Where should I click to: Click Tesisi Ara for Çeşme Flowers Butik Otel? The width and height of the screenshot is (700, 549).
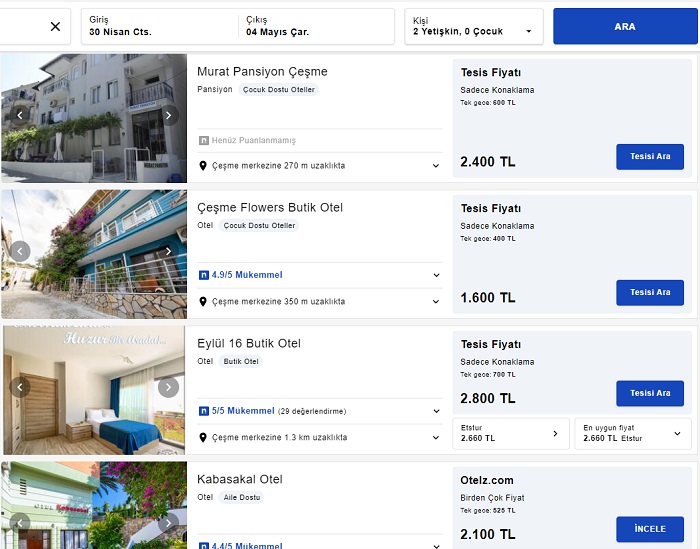click(x=650, y=293)
